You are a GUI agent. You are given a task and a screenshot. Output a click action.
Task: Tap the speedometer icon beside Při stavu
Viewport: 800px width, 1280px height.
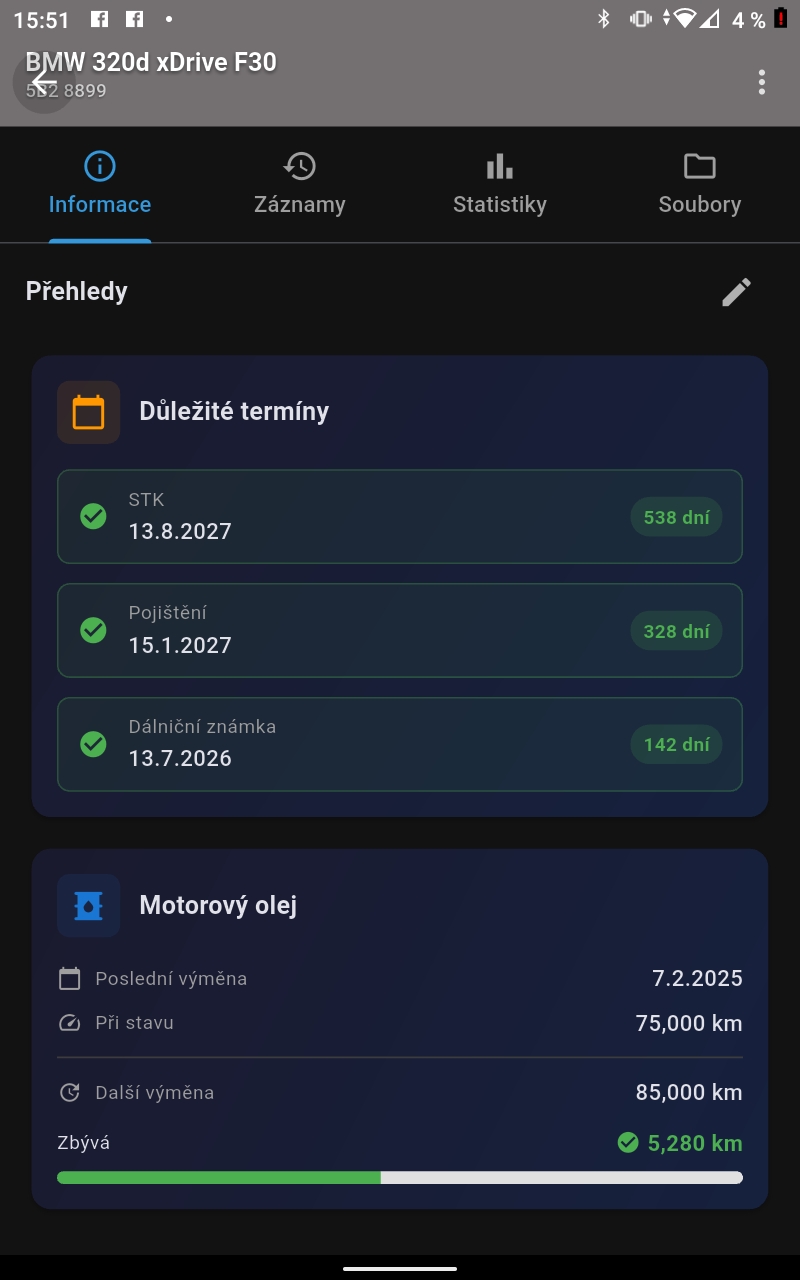click(x=69, y=1023)
